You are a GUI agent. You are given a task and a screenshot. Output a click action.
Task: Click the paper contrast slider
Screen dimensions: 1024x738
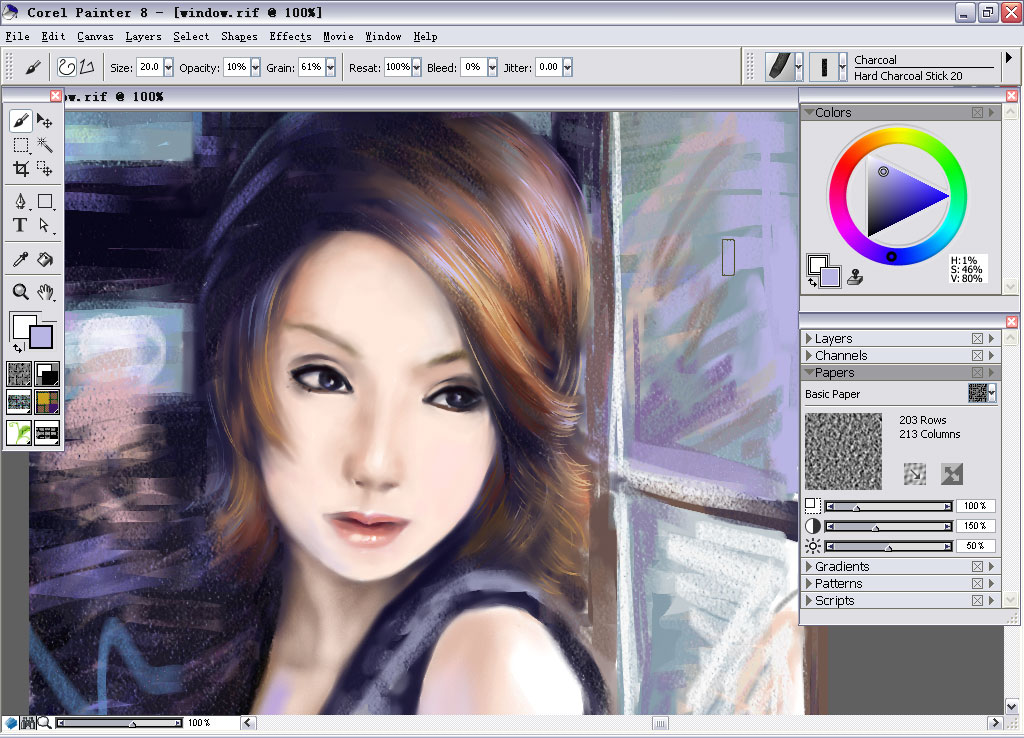click(888, 526)
